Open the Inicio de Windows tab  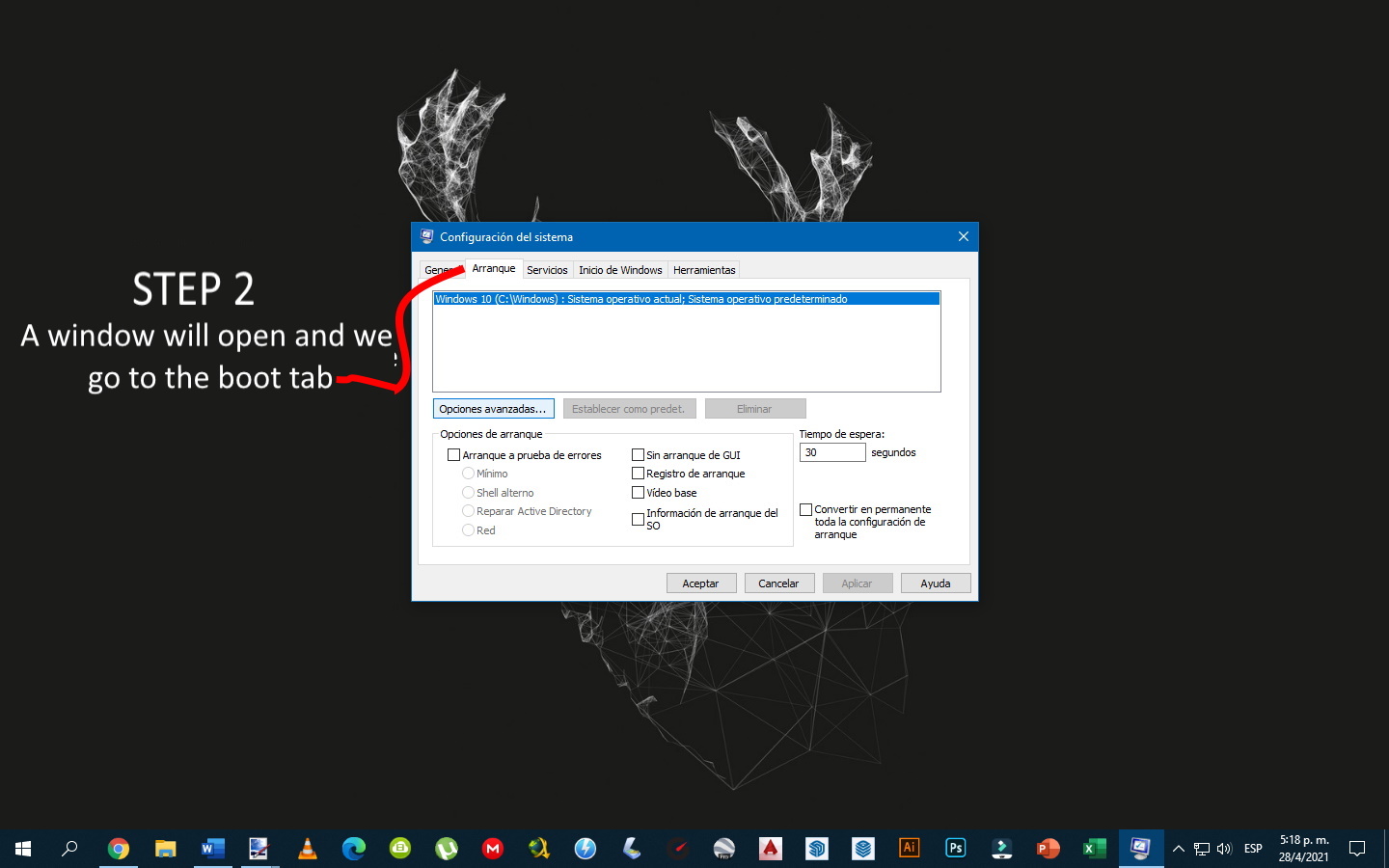[x=620, y=270]
